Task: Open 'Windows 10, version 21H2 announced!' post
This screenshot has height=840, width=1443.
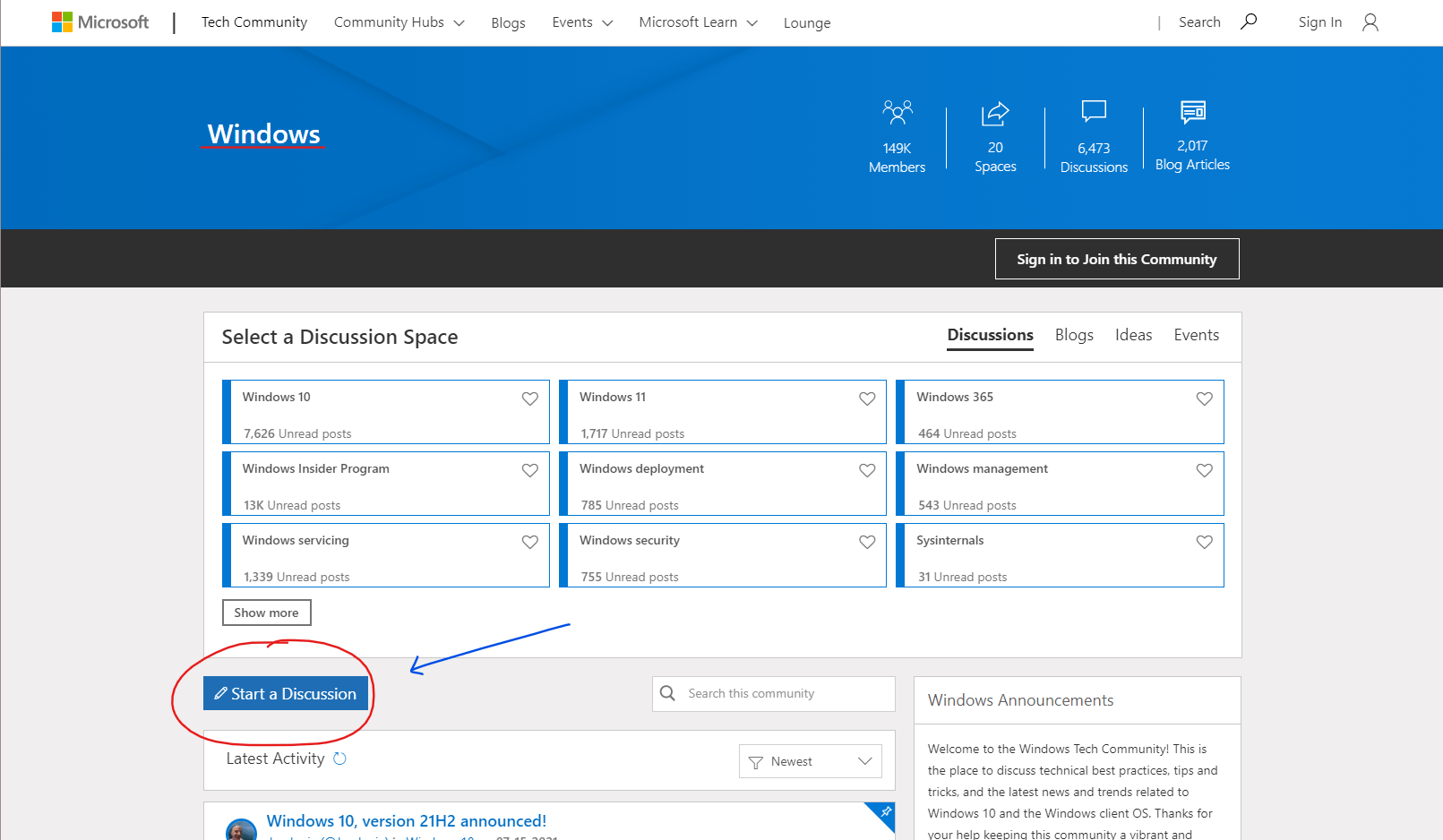Action: [406, 820]
